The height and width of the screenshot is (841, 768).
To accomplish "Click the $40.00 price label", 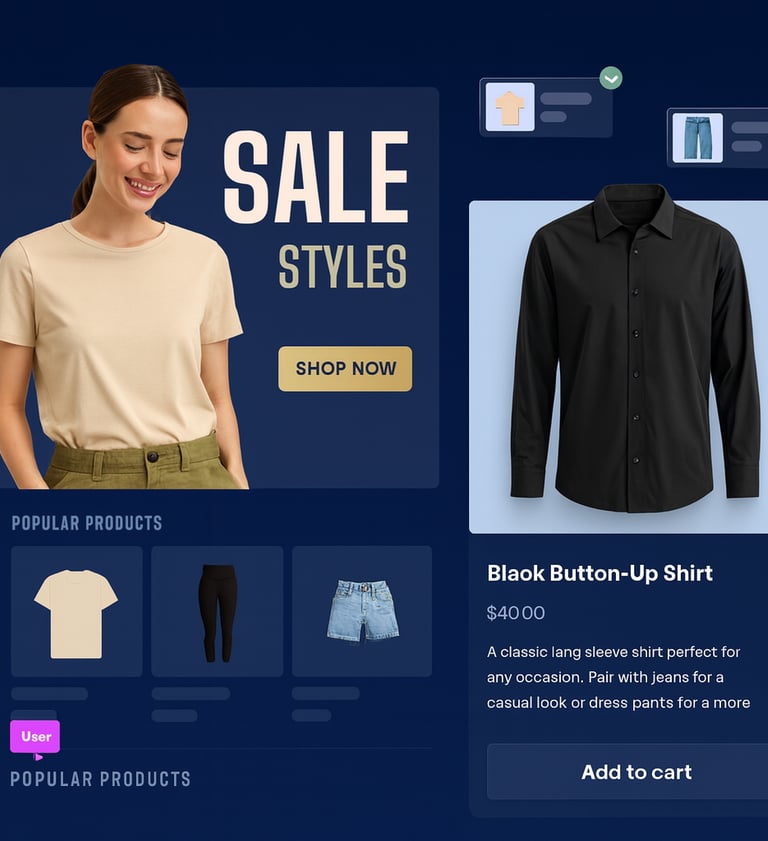I will click(x=515, y=613).
